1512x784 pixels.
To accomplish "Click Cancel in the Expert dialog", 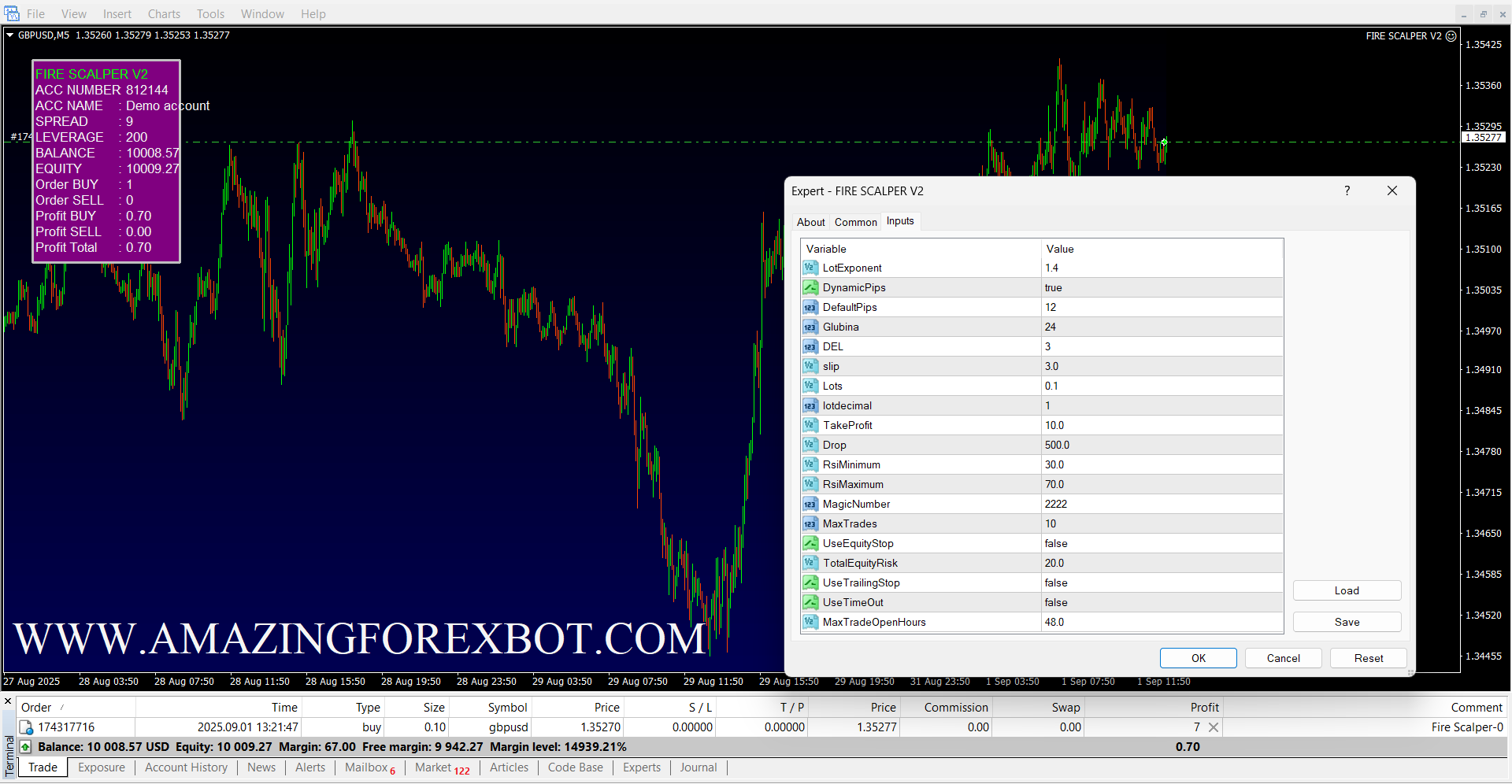I will point(1284,658).
